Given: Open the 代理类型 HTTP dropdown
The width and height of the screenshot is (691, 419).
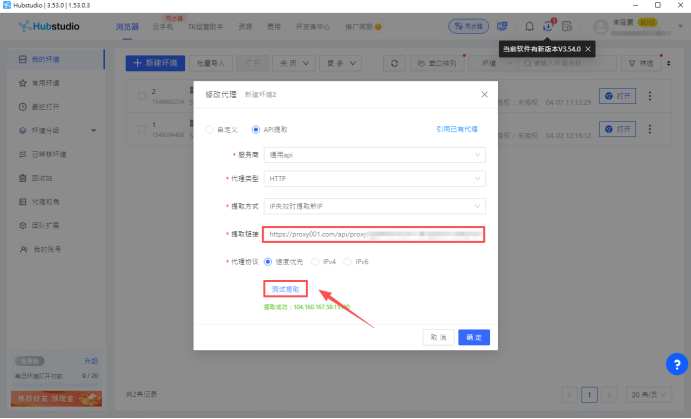Looking at the screenshot, I should click(375, 179).
